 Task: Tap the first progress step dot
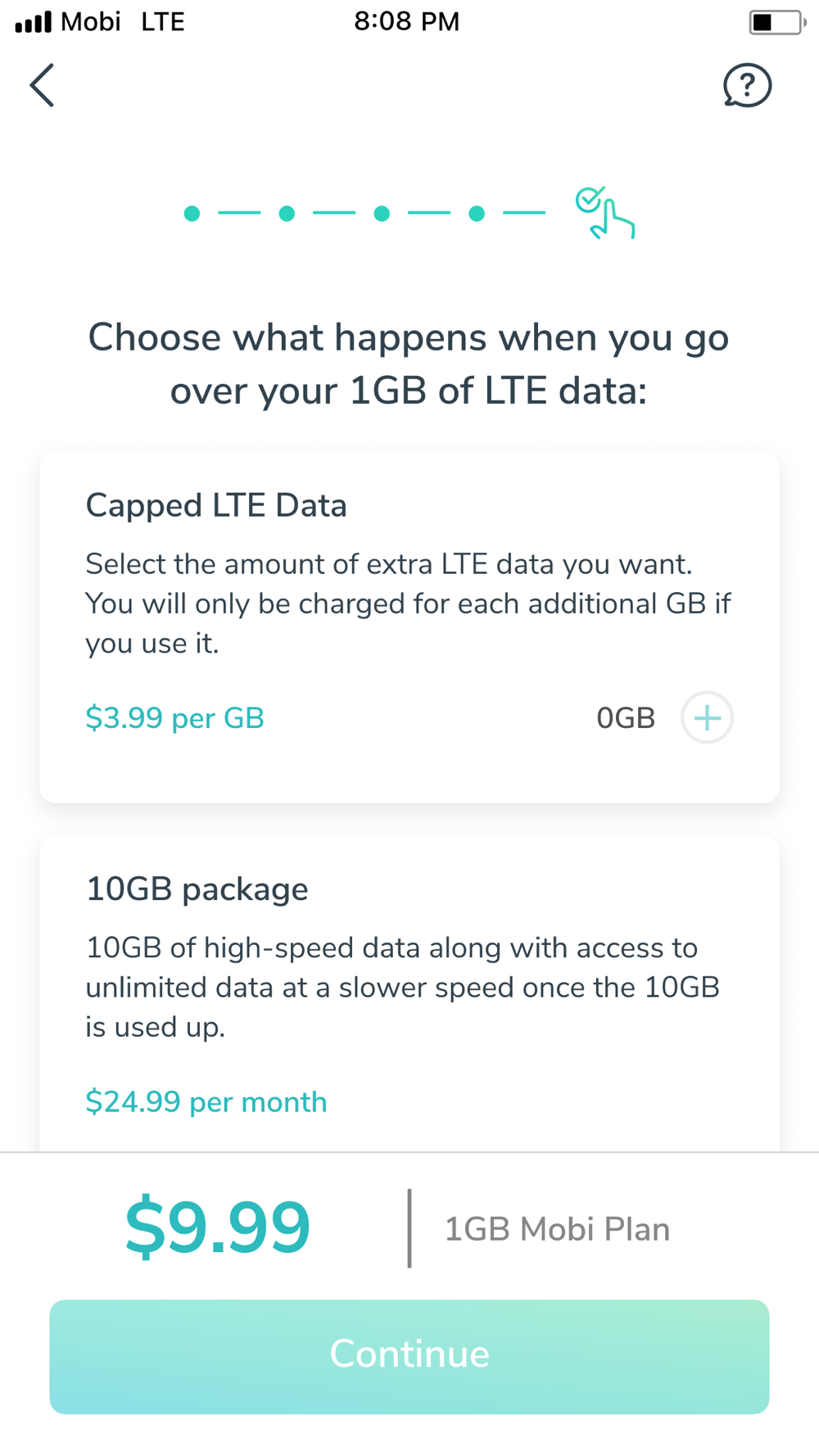192,214
